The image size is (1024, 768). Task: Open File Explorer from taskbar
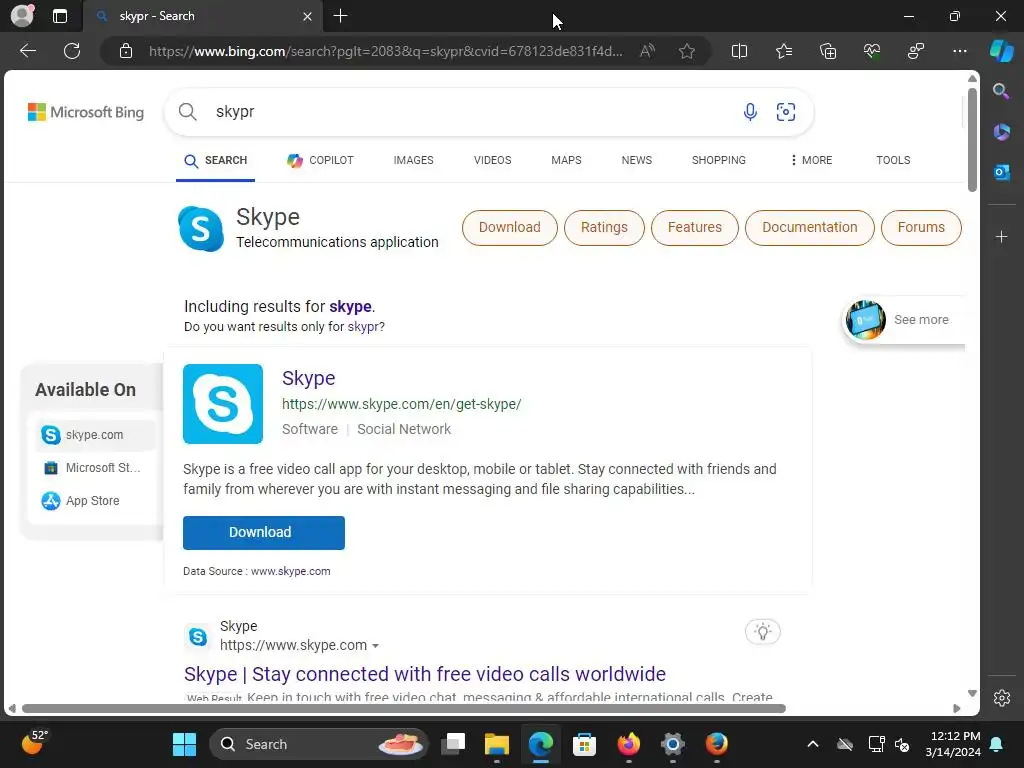click(496, 744)
